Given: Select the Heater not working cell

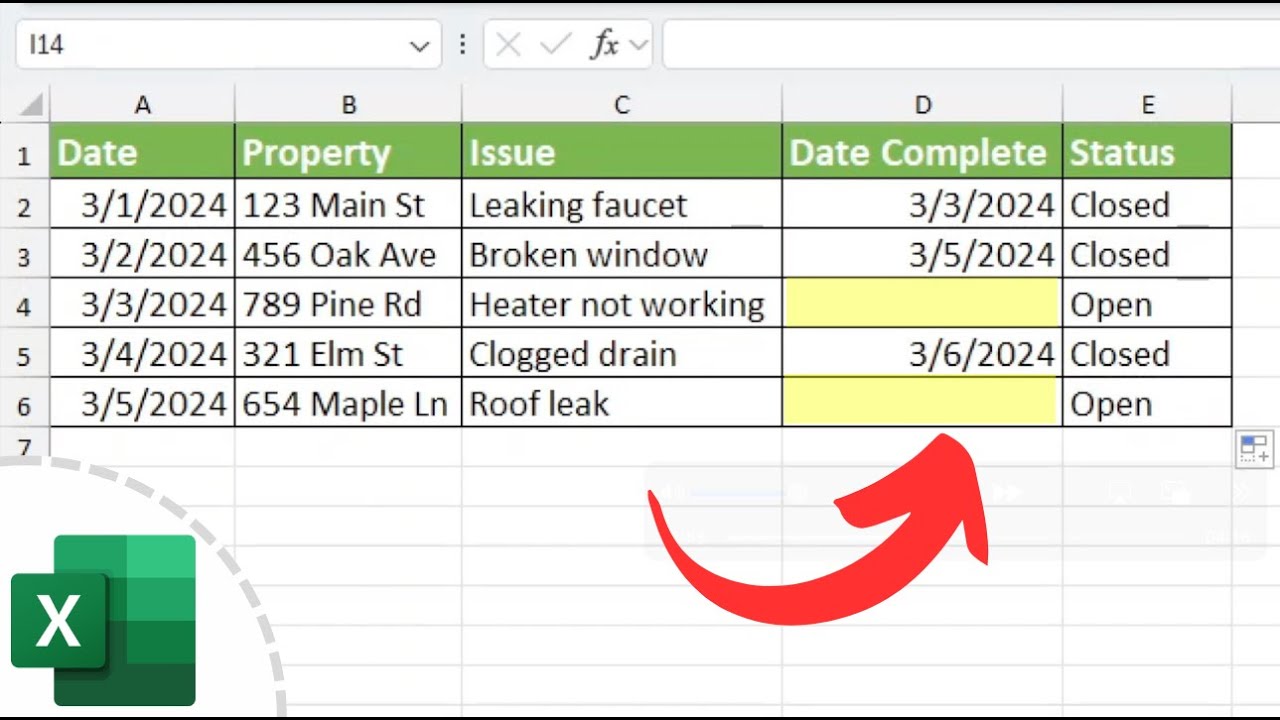Looking at the screenshot, I should tap(622, 305).
